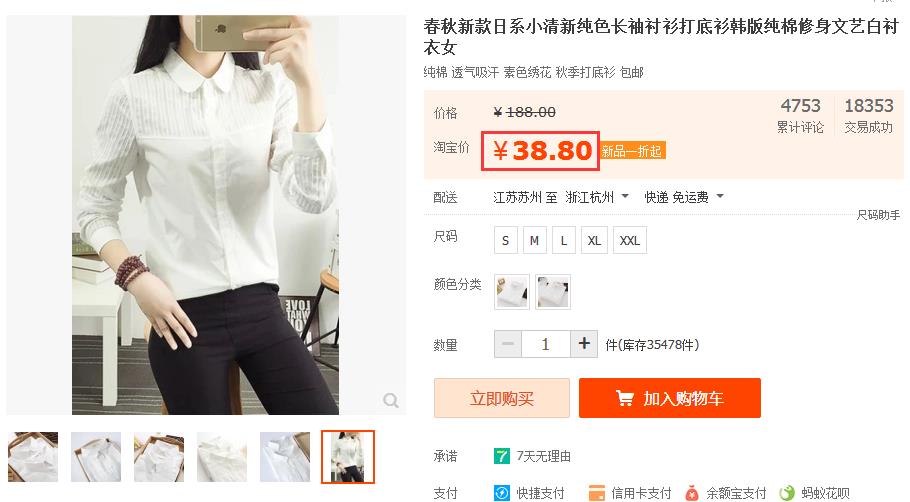The image size is (910, 502).
Task: Pick the second color option thumbnail
Action: [x=553, y=292]
